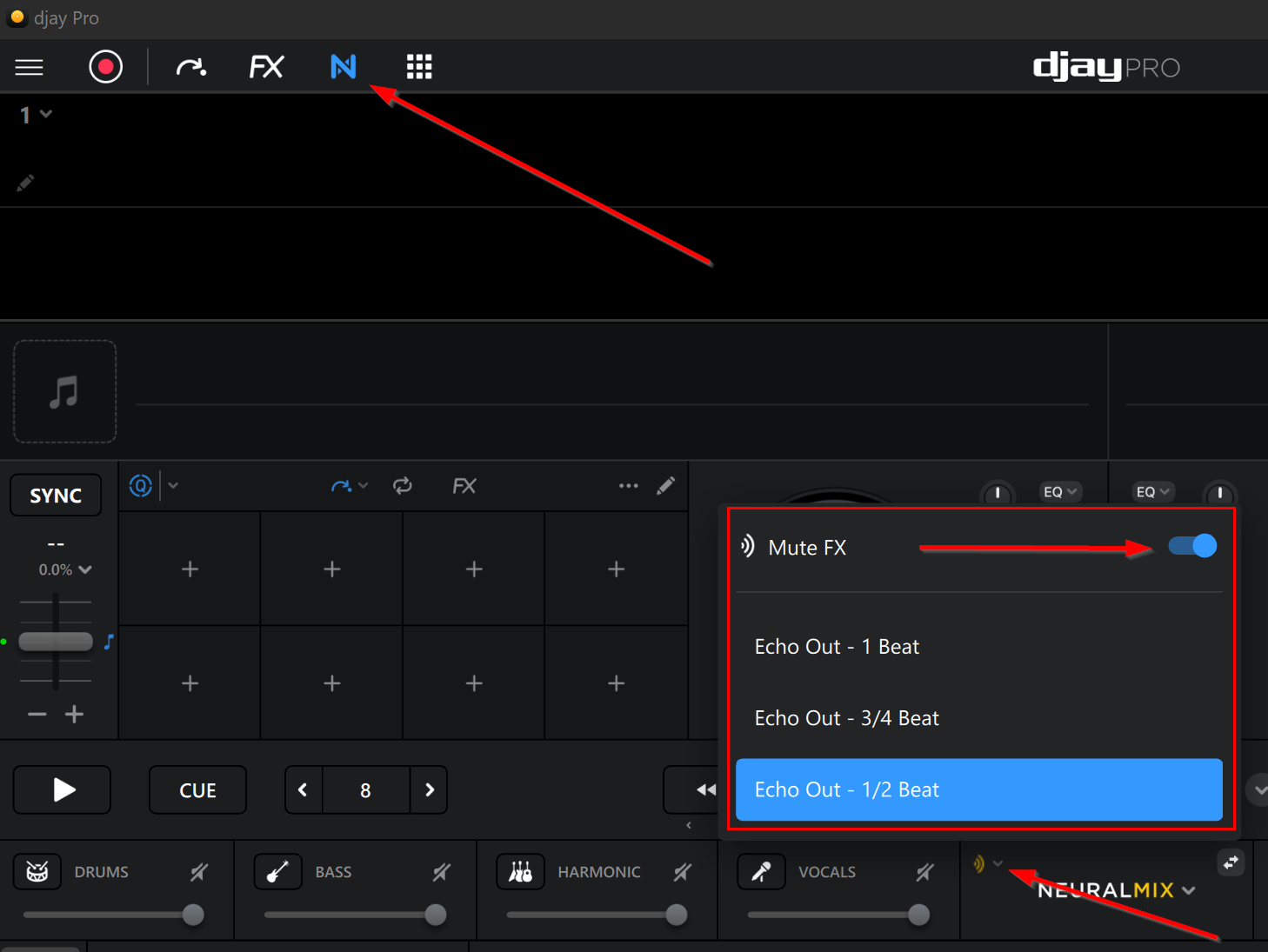Click the blue Neural Mix N icon
This screenshot has height=952, width=1268.
[344, 67]
